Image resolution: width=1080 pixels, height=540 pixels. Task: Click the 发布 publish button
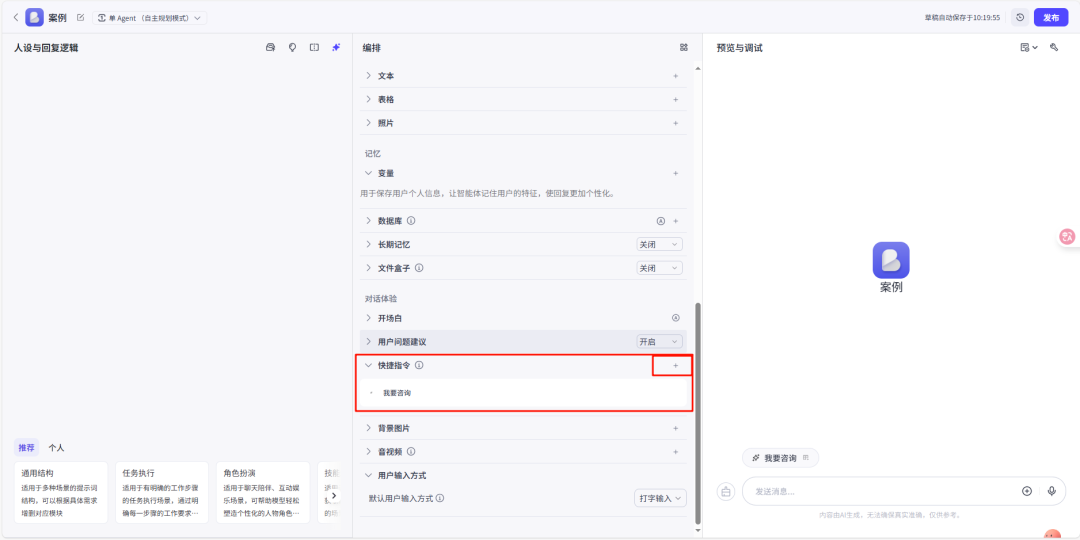1050,17
